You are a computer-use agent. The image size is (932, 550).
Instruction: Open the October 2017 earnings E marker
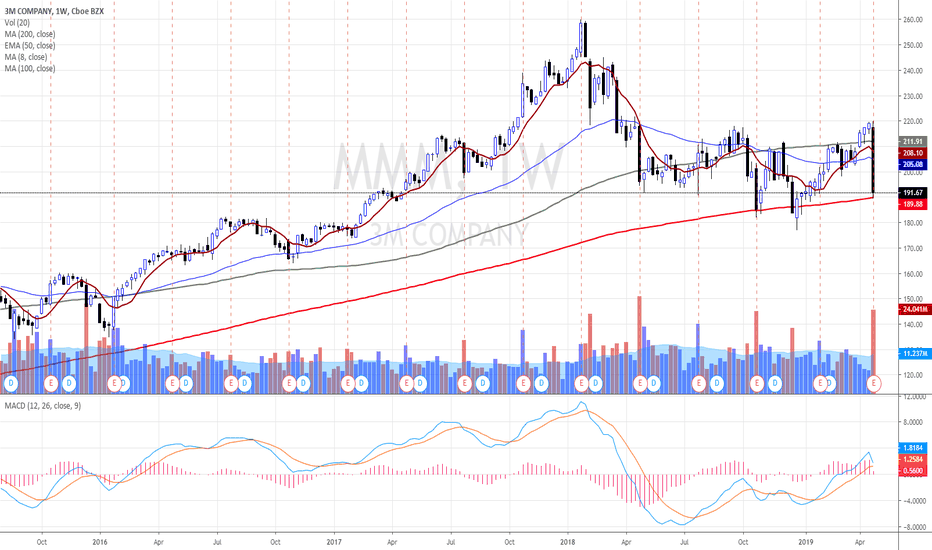click(x=524, y=384)
